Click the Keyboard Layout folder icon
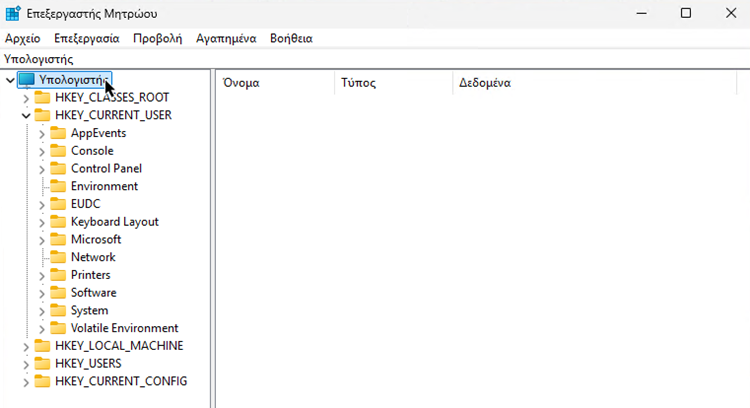Image resolution: width=750 pixels, height=408 pixels. click(58, 221)
